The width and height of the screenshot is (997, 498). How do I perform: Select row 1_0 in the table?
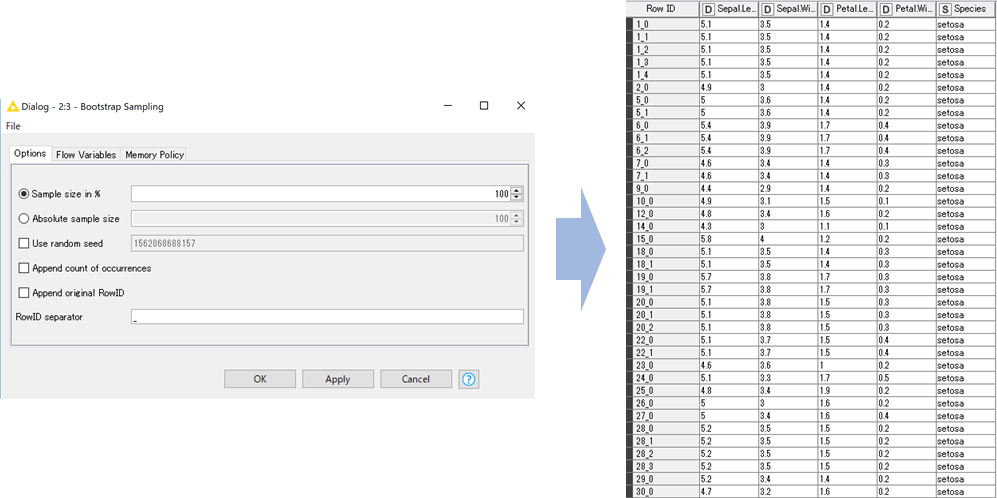tap(811, 24)
